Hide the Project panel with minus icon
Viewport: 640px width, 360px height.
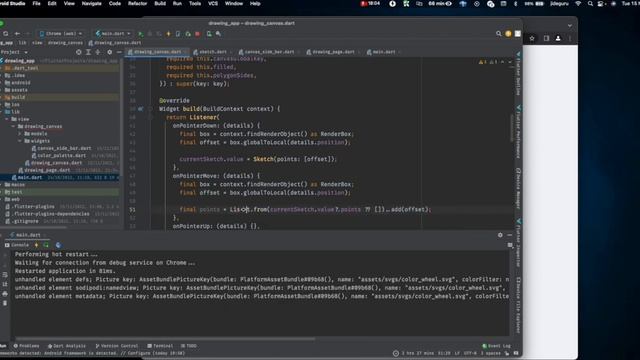119,52
